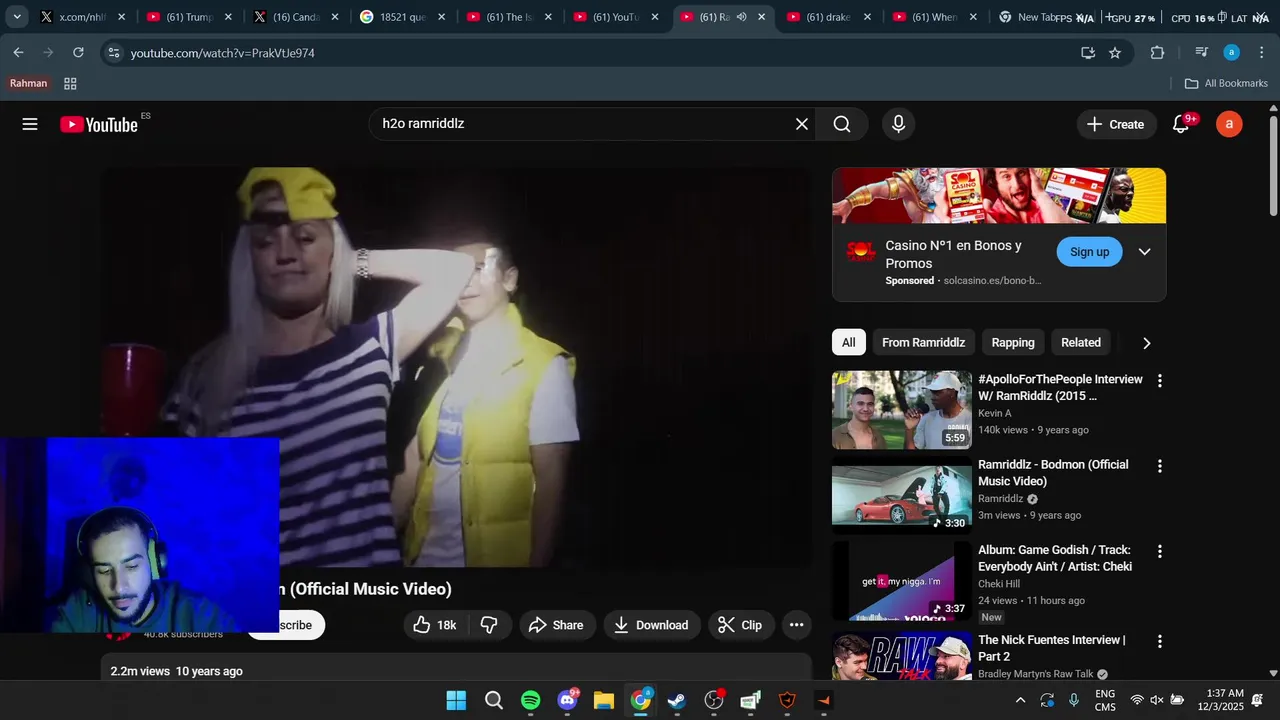Open Spotify from the taskbar
The height and width of the screenshot is (720, 1280).
(530, 700)
